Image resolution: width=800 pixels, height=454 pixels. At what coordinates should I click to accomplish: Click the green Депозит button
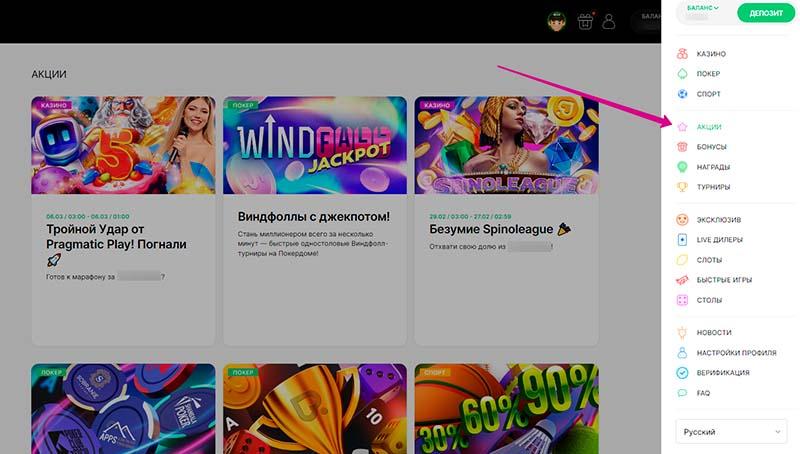pyautogui.click(x=765, y=13)
